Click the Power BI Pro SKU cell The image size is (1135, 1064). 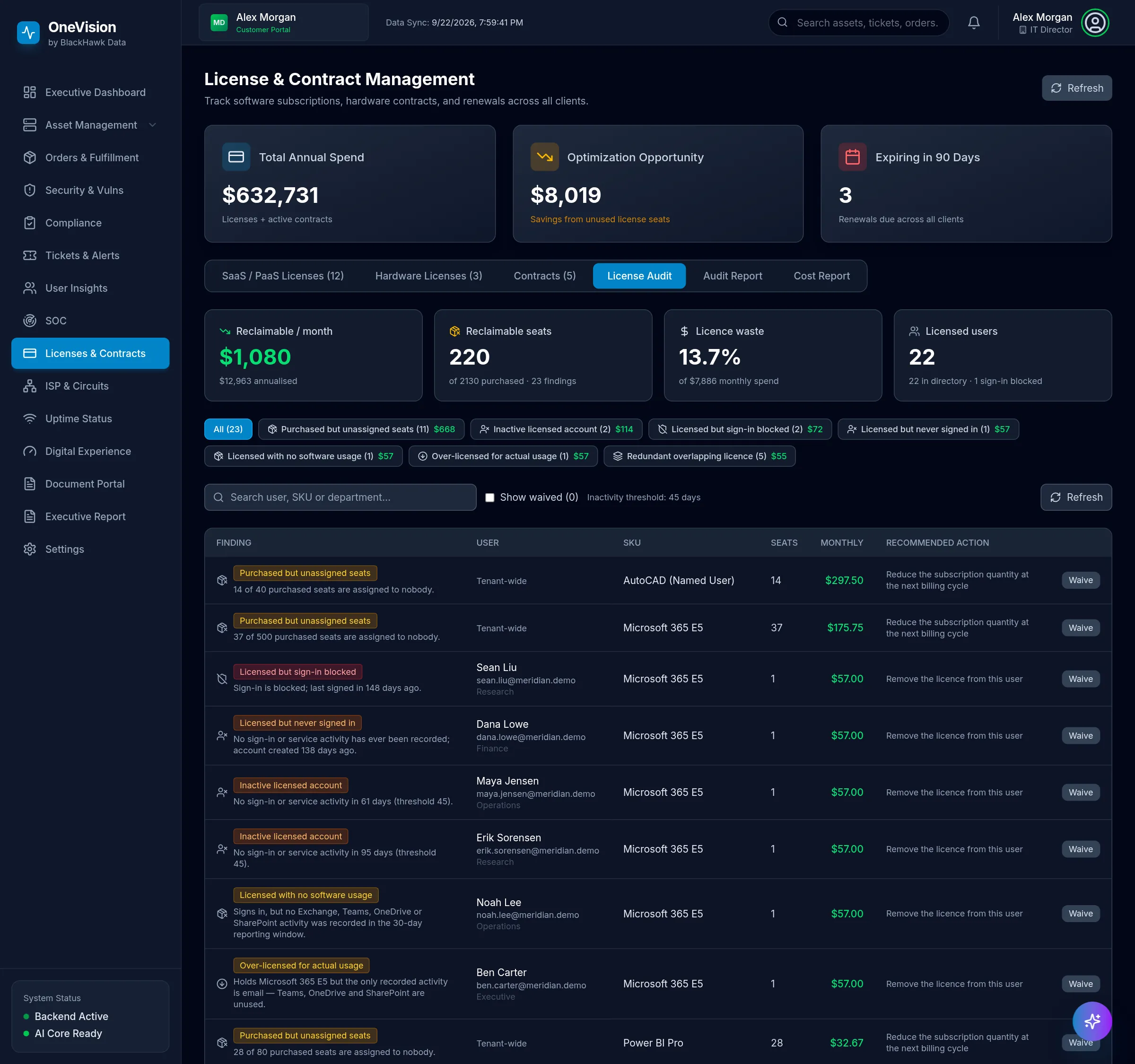point(653,1043)
